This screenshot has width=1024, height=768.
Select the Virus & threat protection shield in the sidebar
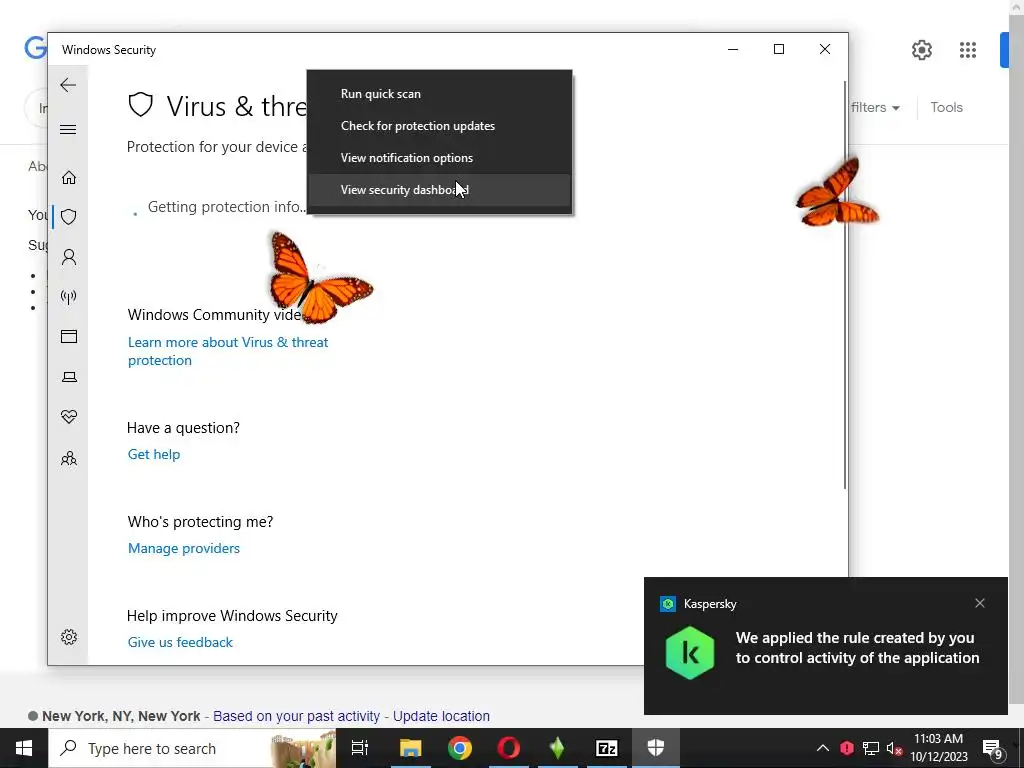point(69,217)
